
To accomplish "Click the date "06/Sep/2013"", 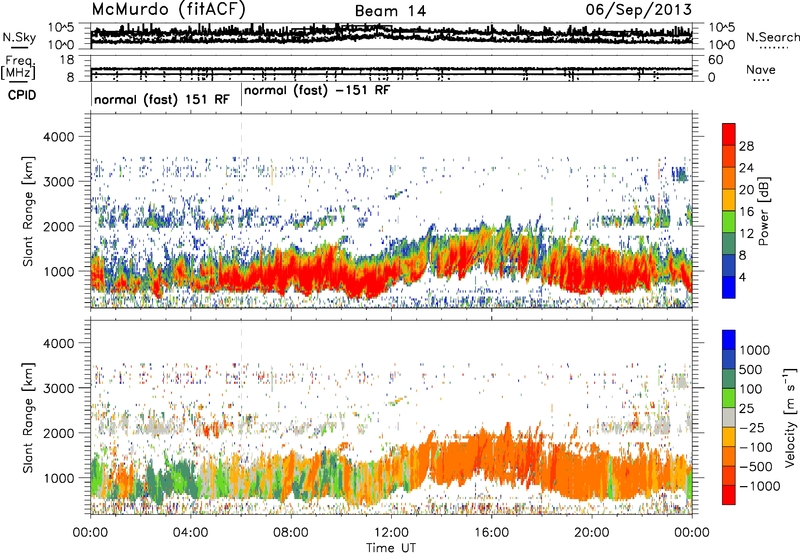I will click(x=639, y=9).
